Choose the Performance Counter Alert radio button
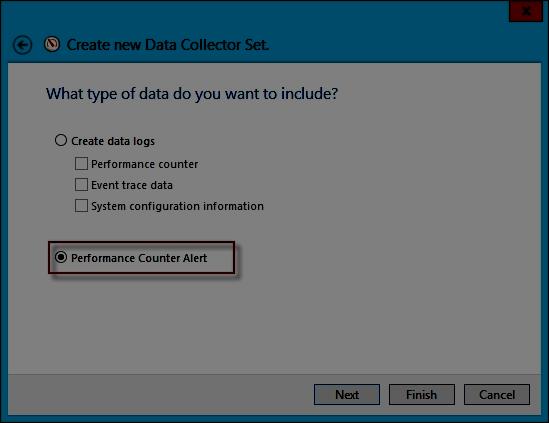This screenshot has height=423, width=549. click(x=61, y=257)
